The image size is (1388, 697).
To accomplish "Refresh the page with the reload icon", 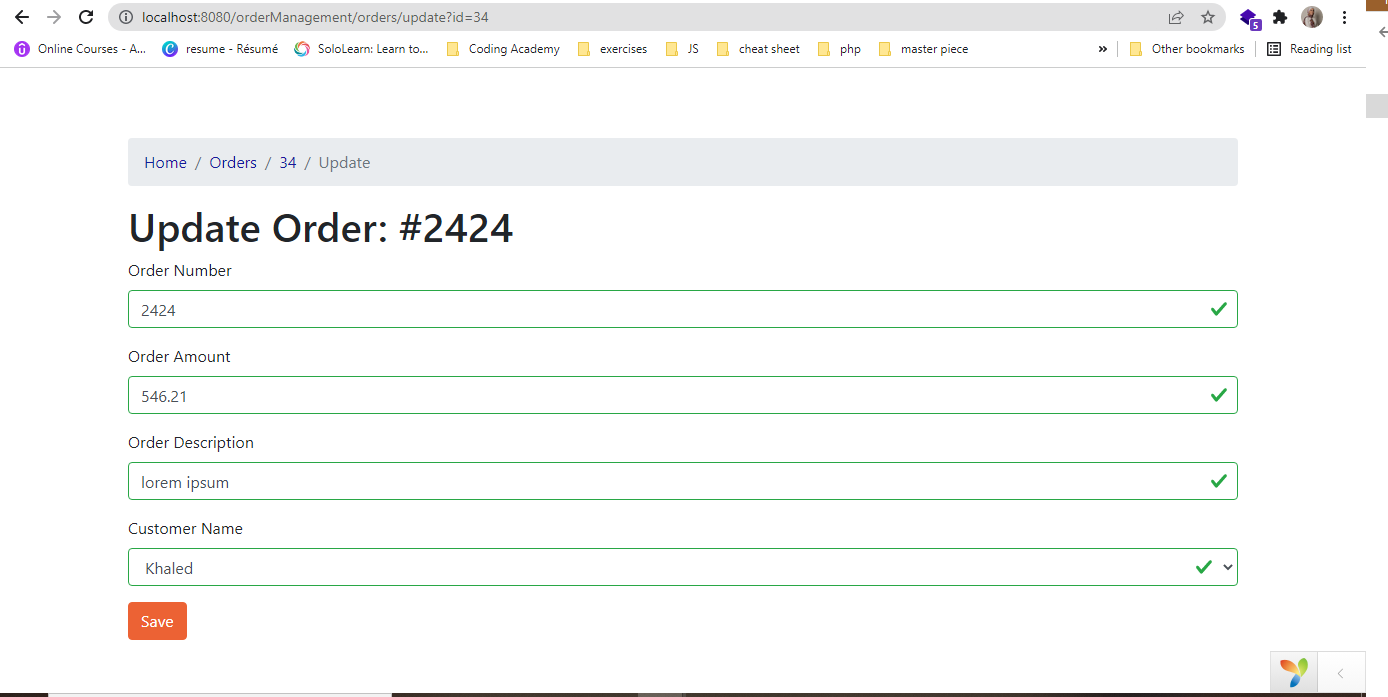I will (x=84, y=17).
